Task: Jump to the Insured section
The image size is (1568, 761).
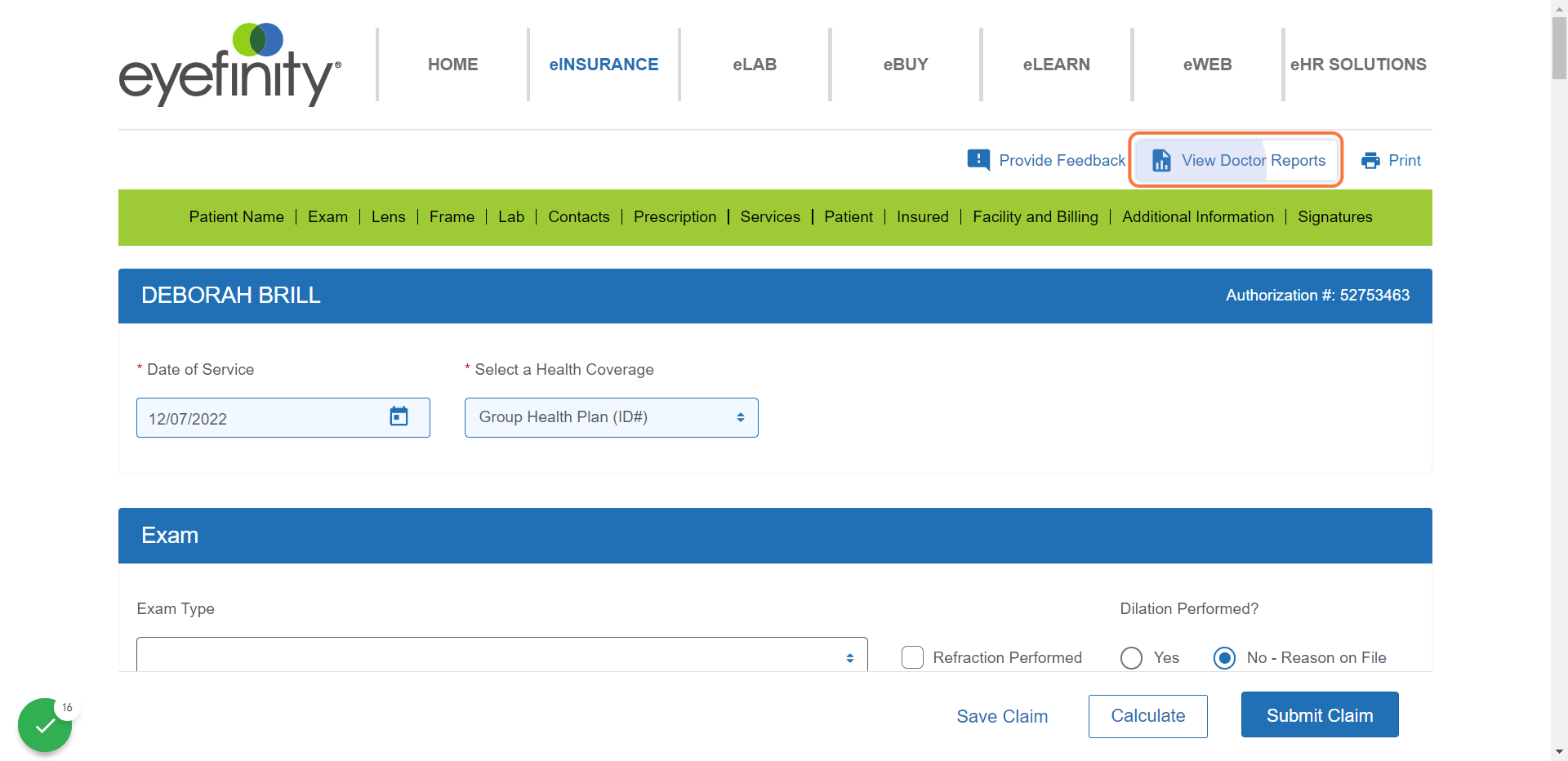Action: [923, 216]
